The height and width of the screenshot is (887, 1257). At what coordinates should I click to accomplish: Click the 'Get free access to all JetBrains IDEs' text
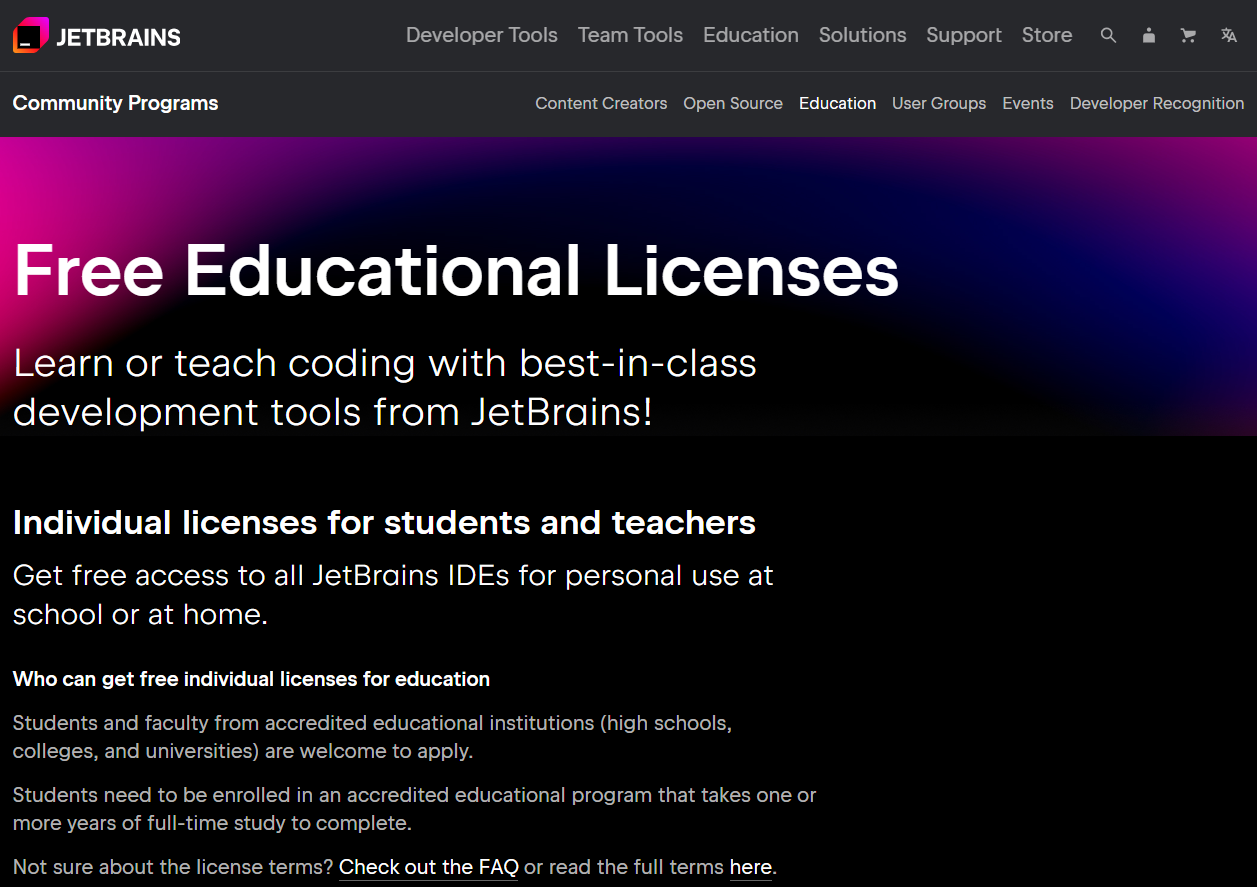point(393,595)
